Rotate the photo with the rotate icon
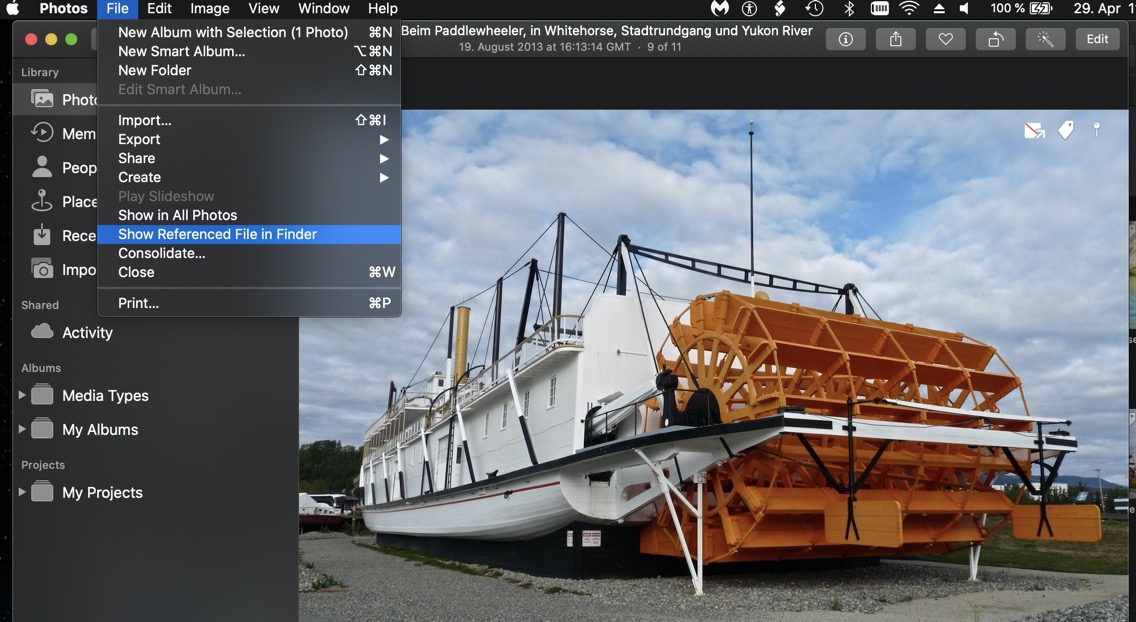 996,39
